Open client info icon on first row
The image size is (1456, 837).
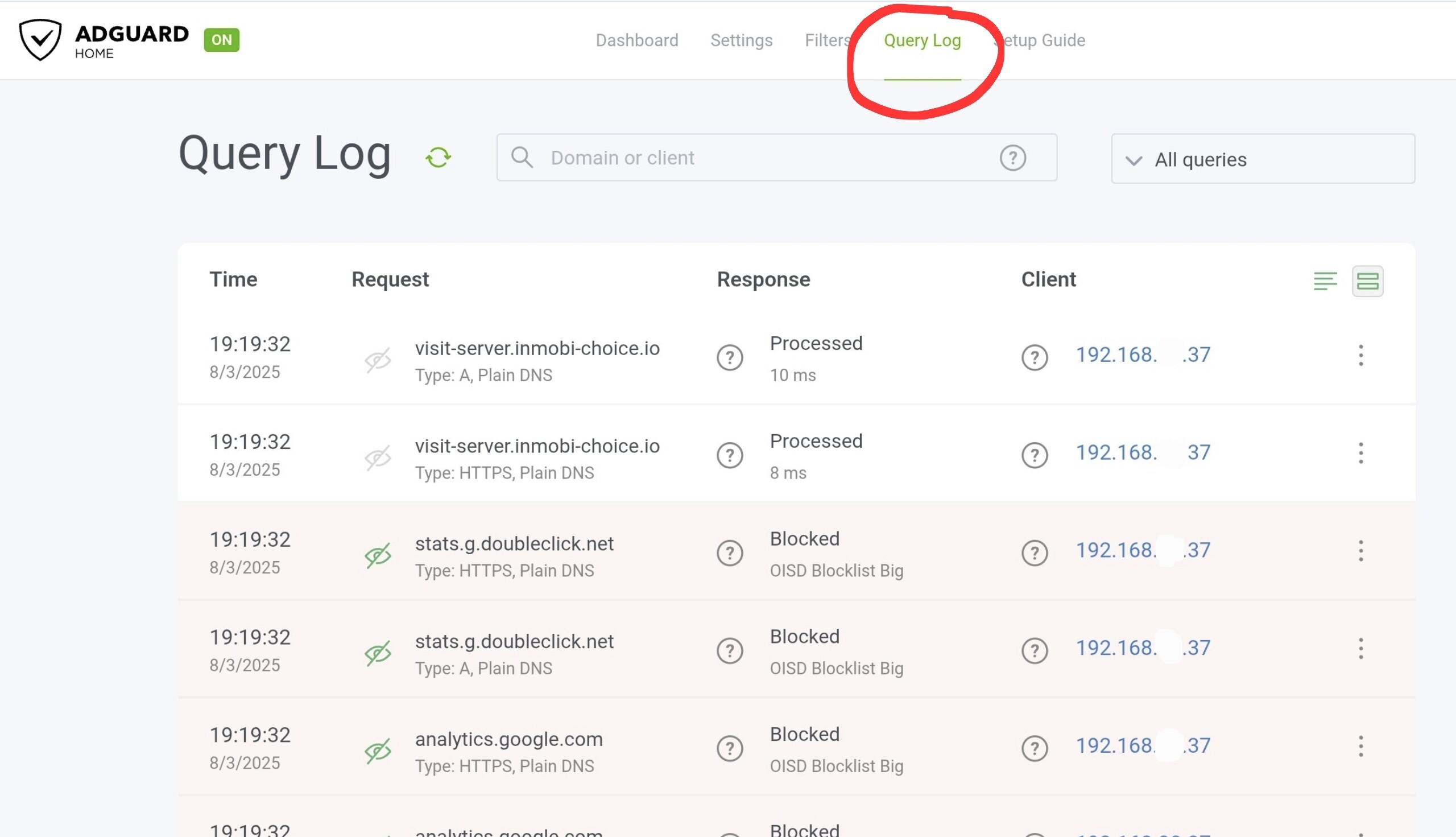(1034, 357)
